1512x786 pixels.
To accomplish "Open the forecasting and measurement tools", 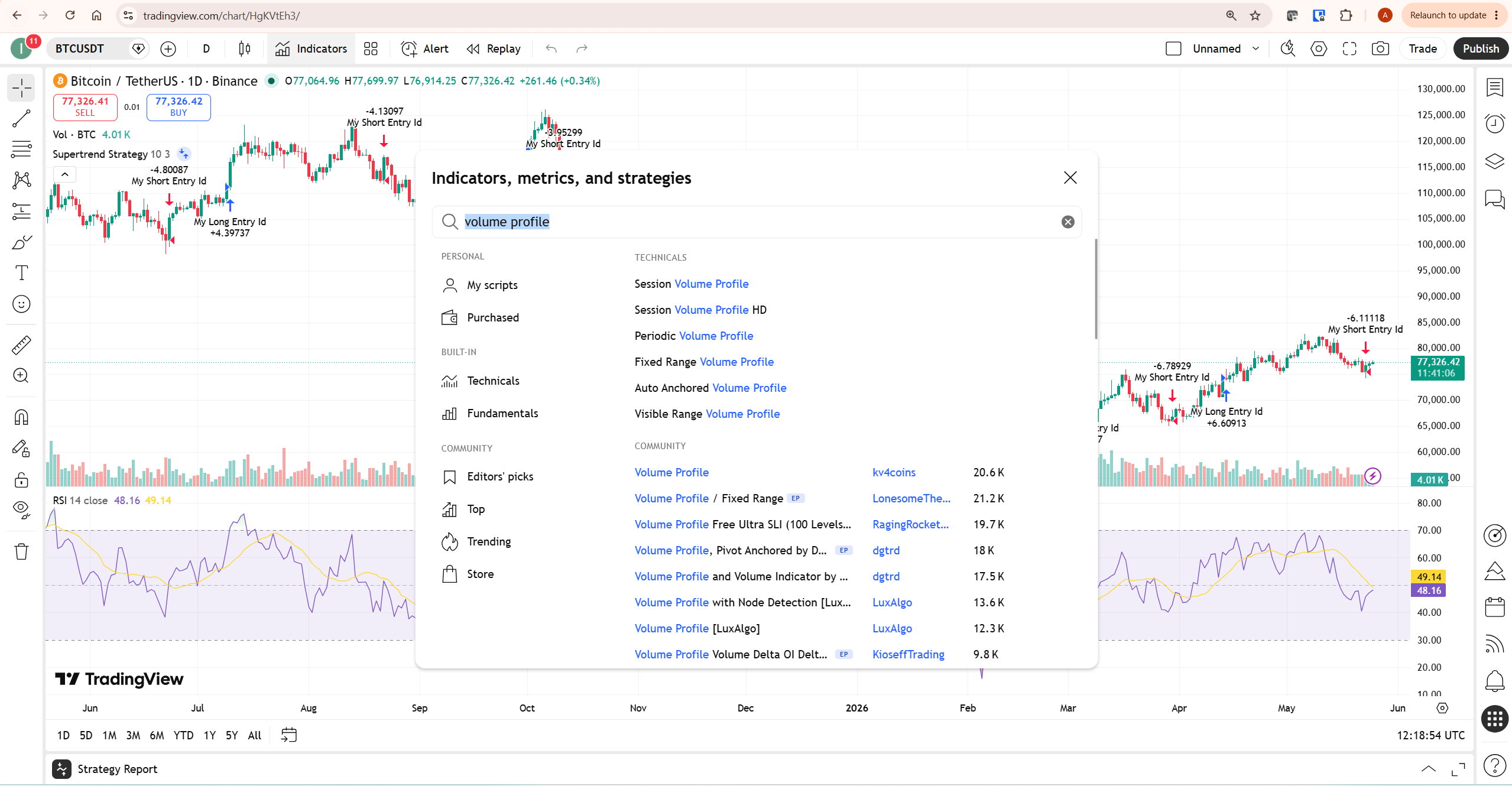I will pos(21,211).
